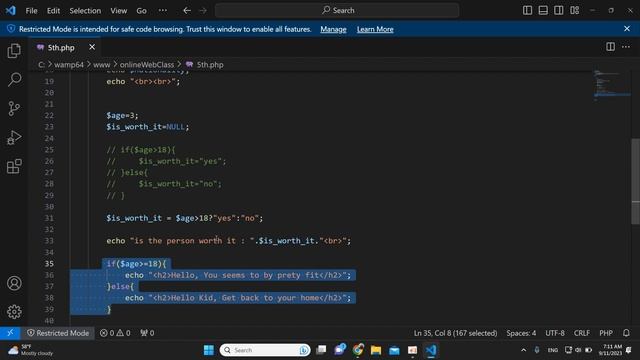
Task: Expand hidden menus with the ellipsis
Action: [x=162, y=11]
